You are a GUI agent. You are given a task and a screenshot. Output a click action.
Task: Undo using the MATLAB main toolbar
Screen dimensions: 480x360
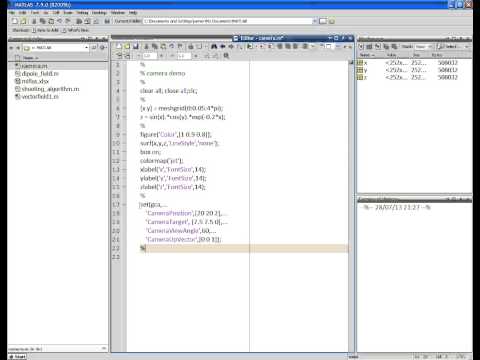point(59,21)
